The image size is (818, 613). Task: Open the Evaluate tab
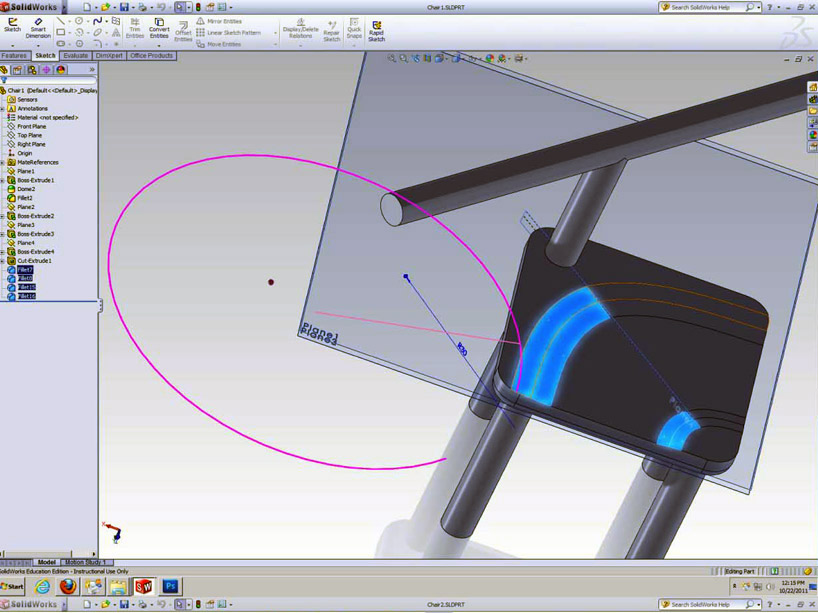coord(76,56)
